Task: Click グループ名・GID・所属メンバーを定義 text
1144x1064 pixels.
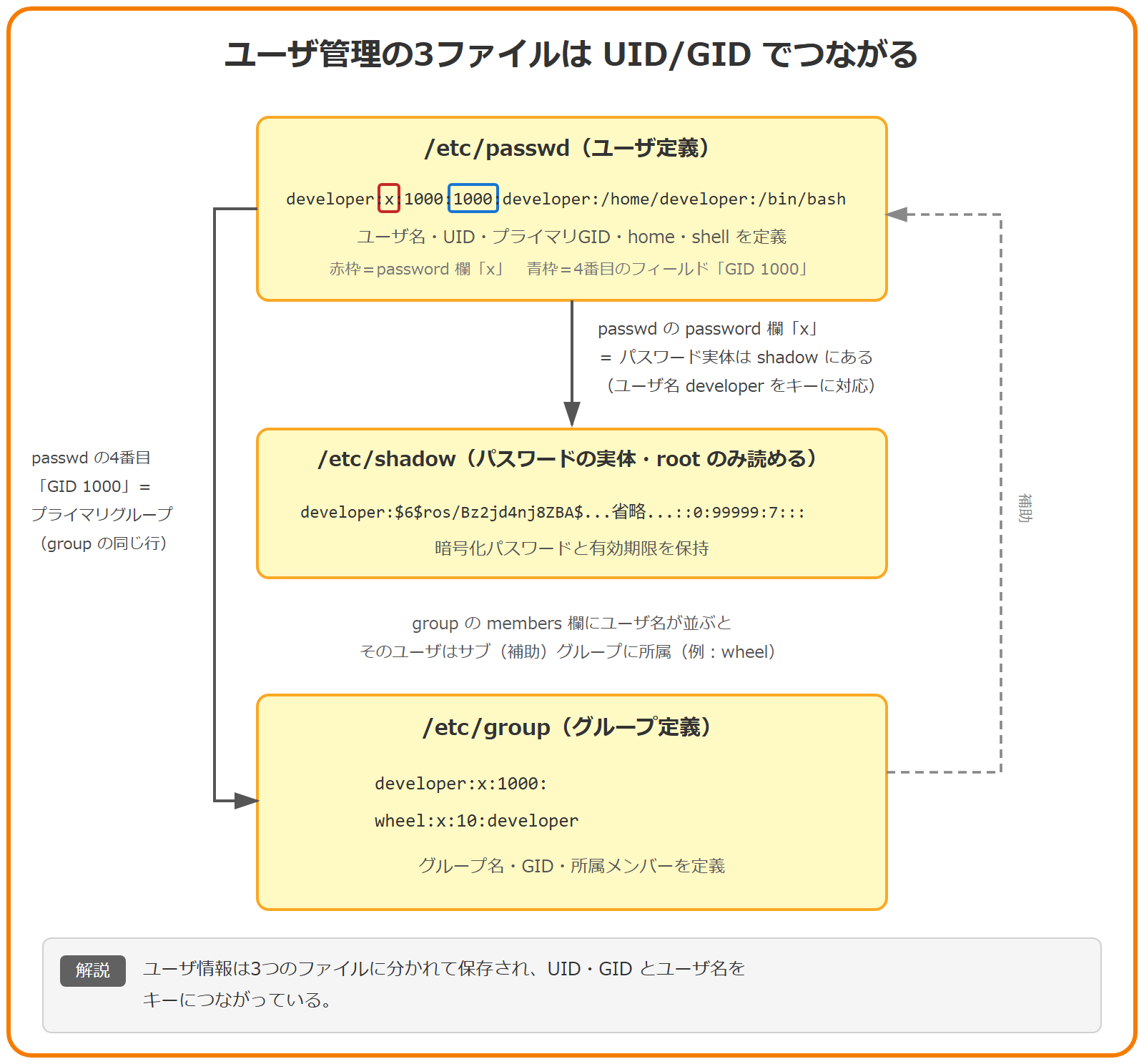Action: coord(571,866)
